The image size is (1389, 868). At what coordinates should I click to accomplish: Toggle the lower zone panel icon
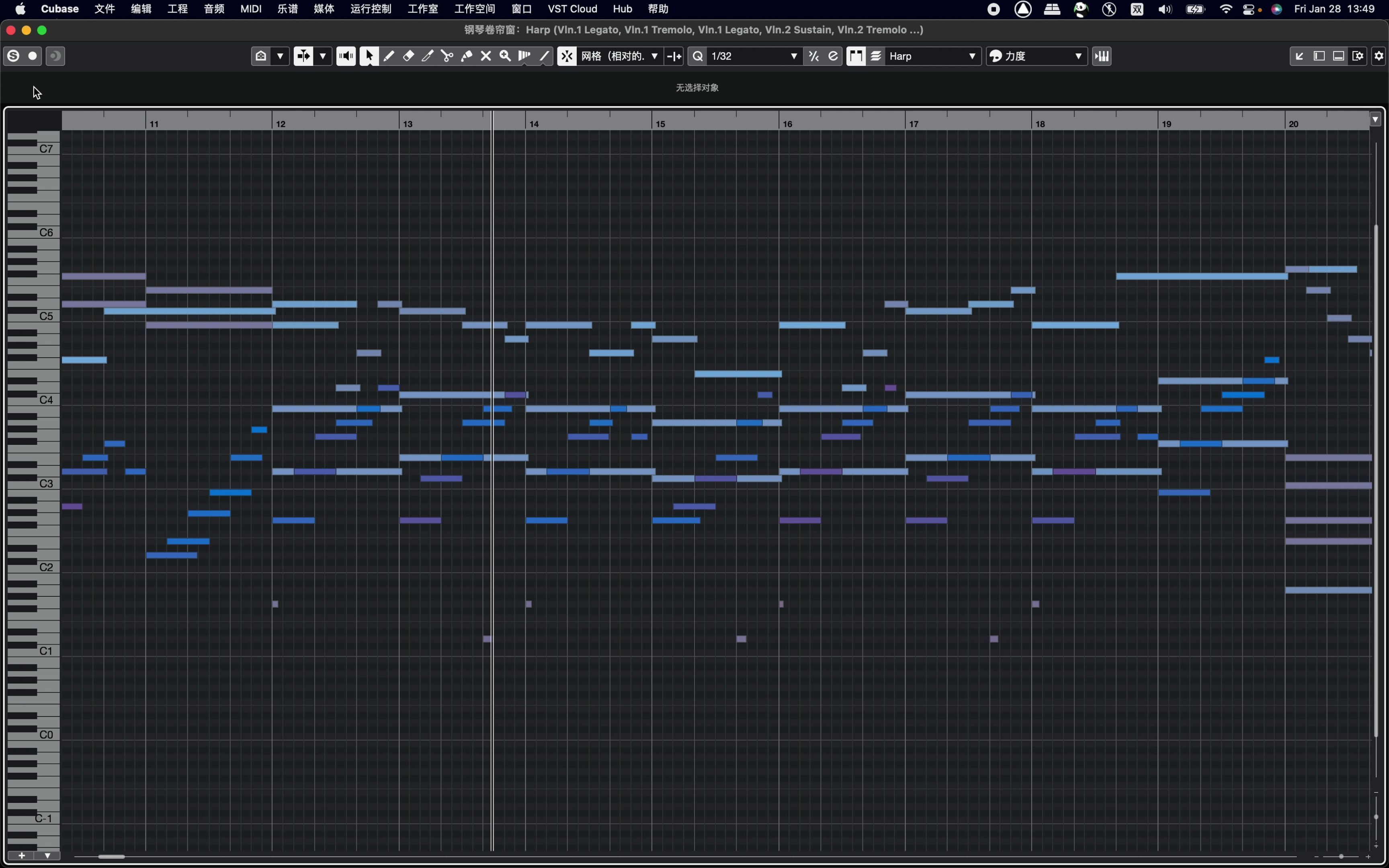click(1338, 56)
